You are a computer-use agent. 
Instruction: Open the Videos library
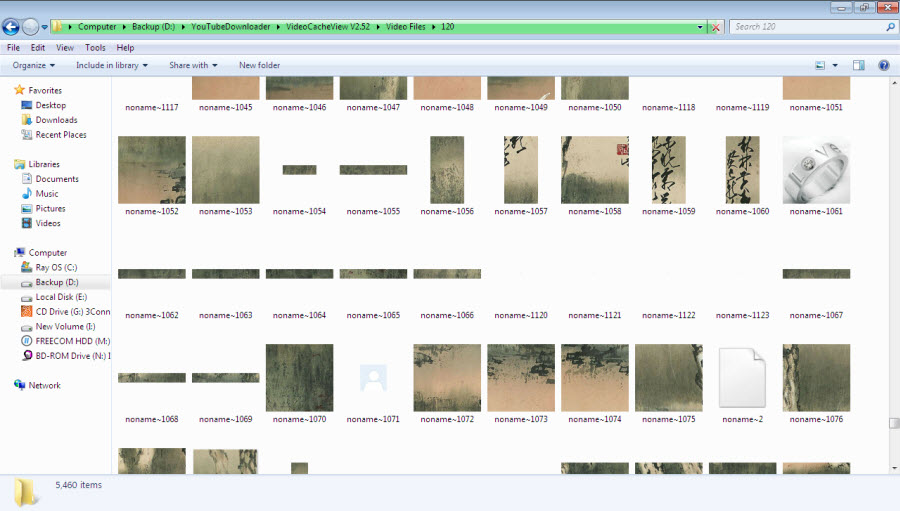tap(48, 223)
